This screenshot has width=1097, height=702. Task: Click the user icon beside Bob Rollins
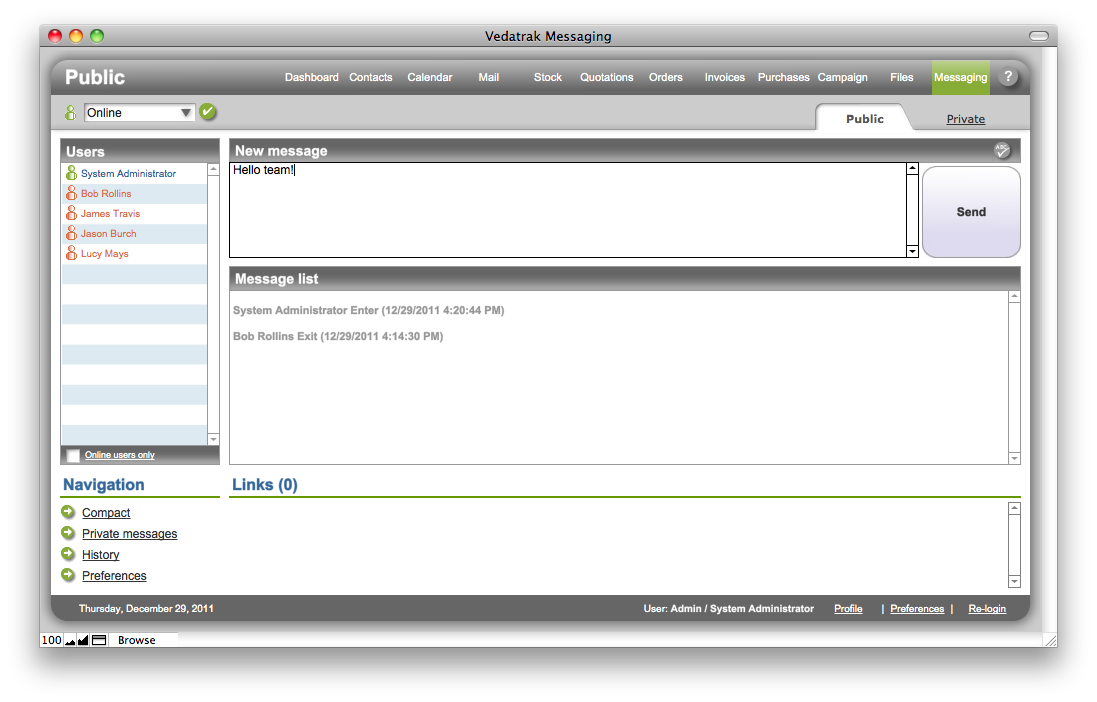click(x=71, y=193)
